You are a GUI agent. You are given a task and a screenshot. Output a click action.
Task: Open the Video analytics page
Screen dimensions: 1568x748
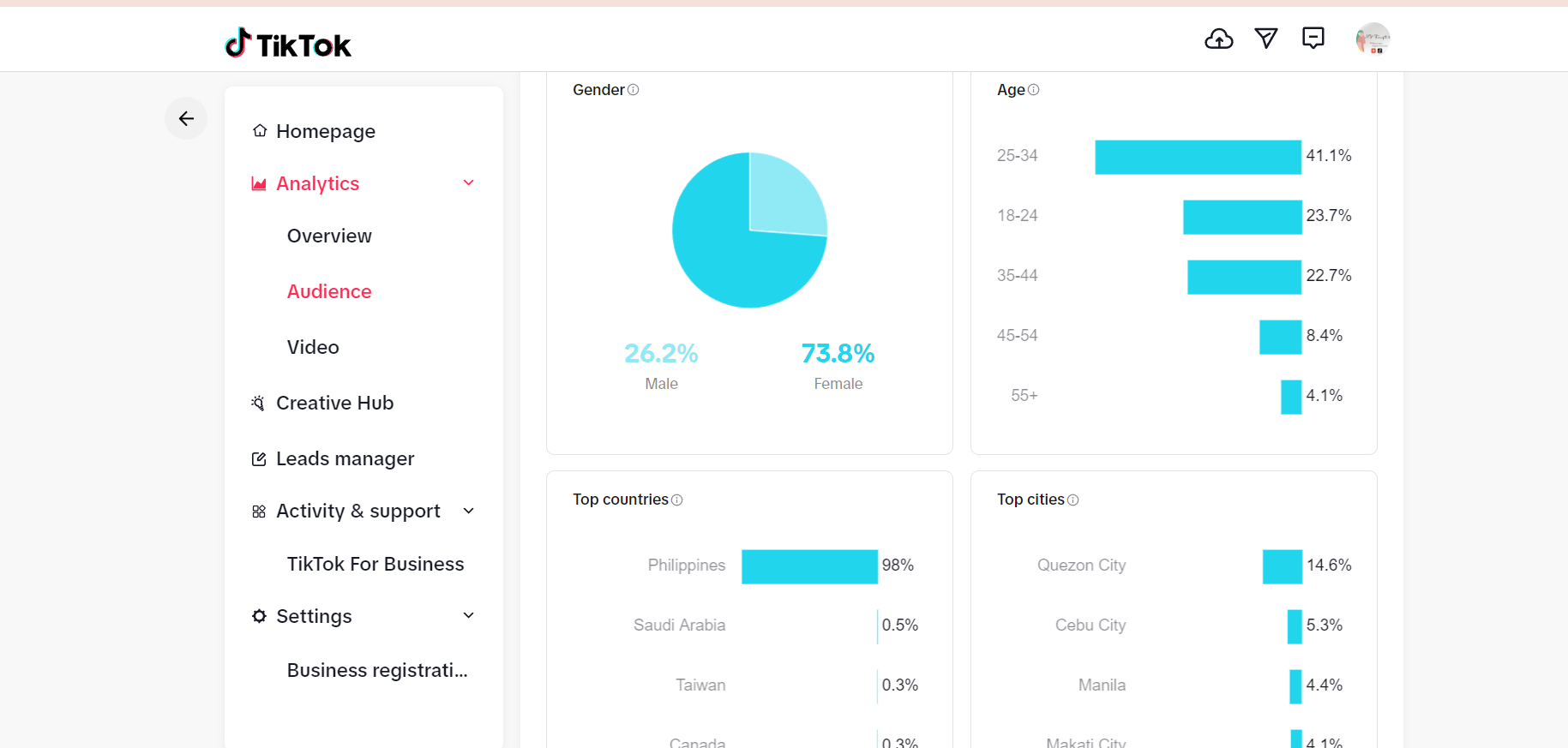coord(313,347)
